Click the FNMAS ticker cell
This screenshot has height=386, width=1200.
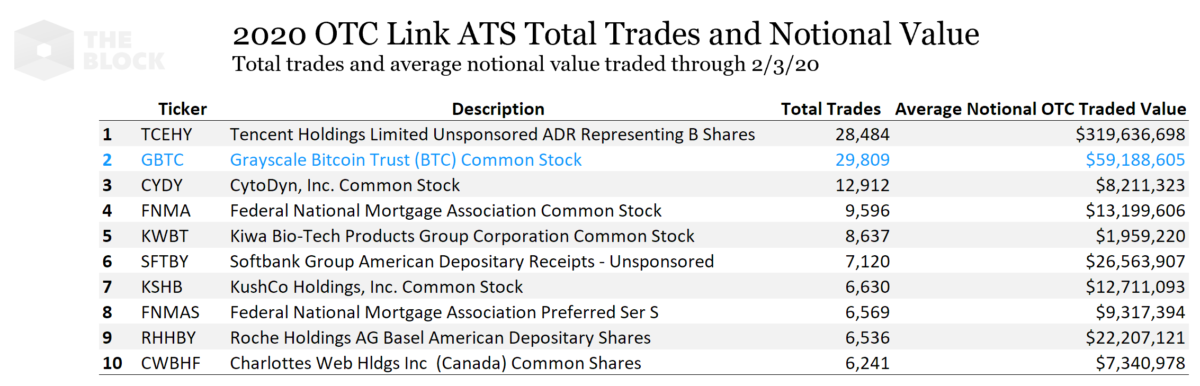coord(171,312)
